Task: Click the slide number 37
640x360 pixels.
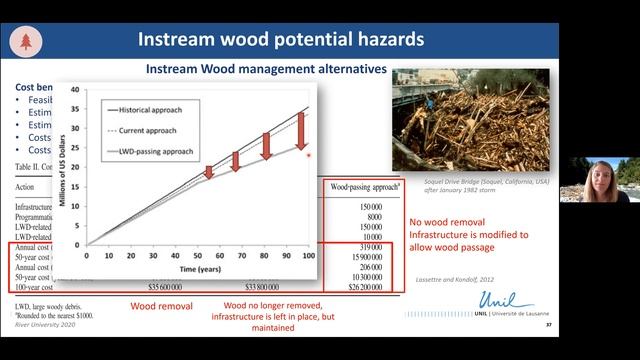Action: (549, 324)
